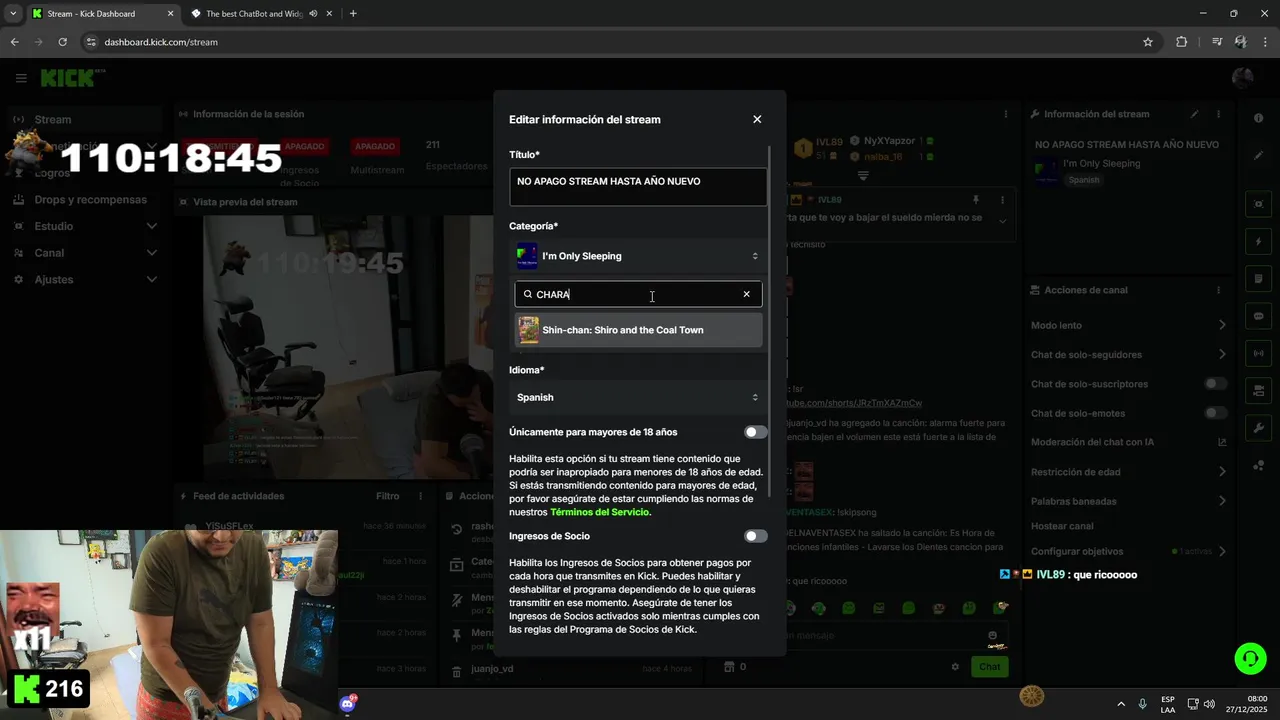Click the green Chat send button

(989, 667)
